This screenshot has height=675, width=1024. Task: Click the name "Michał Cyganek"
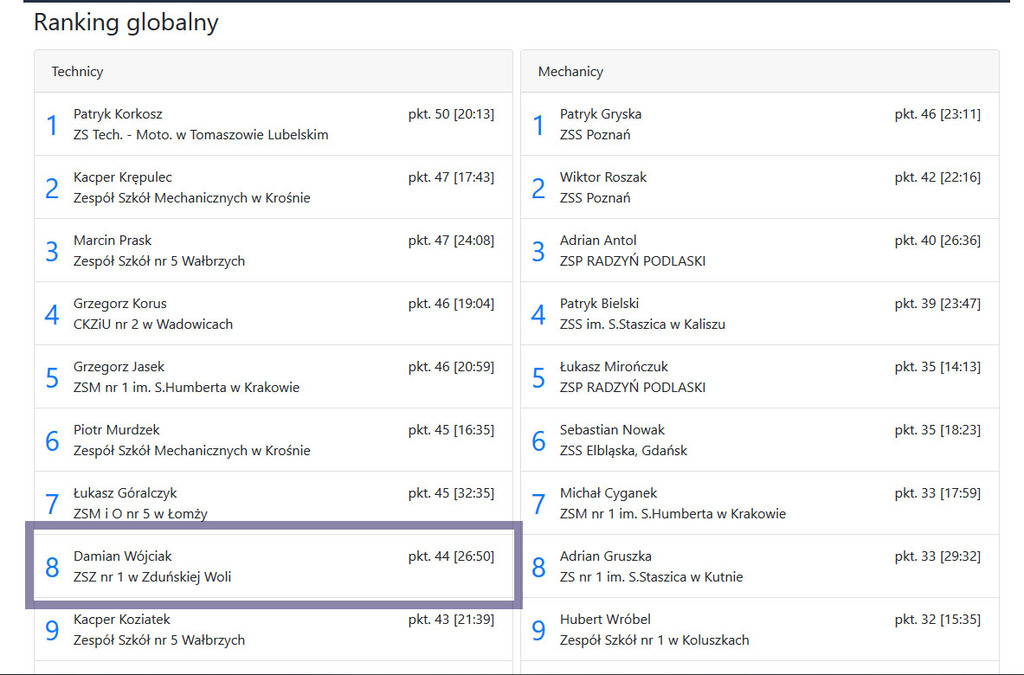coord(609,494)
